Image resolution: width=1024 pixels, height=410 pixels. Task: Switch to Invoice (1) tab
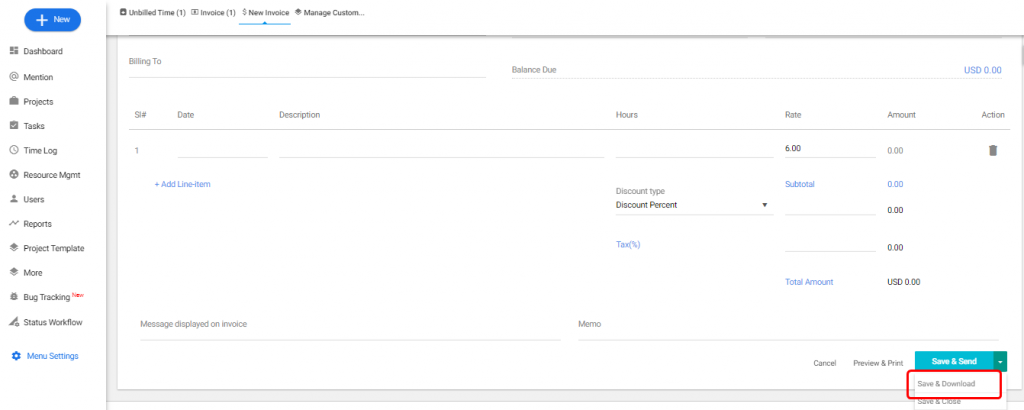coord(214,12)
